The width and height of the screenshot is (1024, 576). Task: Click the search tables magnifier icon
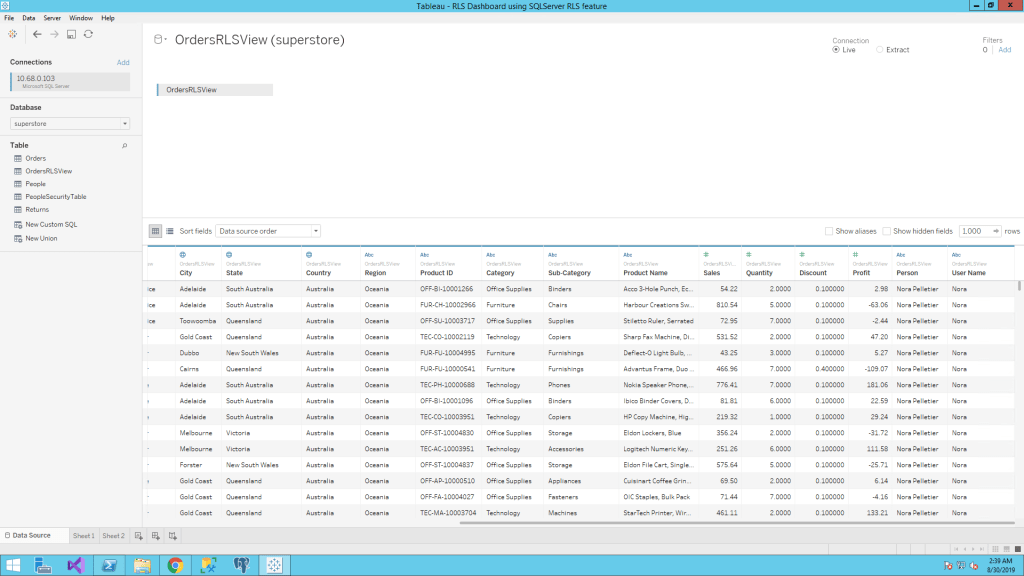125,145
